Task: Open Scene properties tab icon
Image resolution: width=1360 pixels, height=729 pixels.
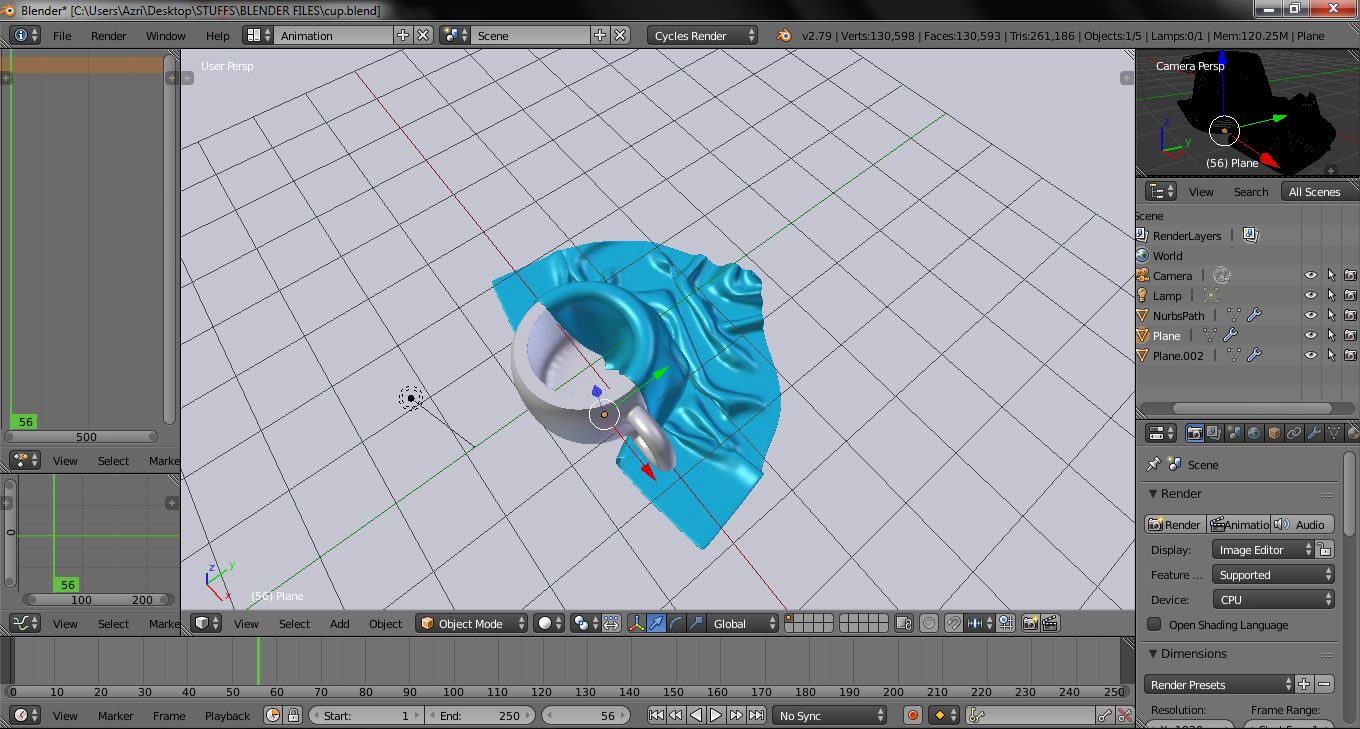Action: pyautogui.click(x=1234, y=433)
